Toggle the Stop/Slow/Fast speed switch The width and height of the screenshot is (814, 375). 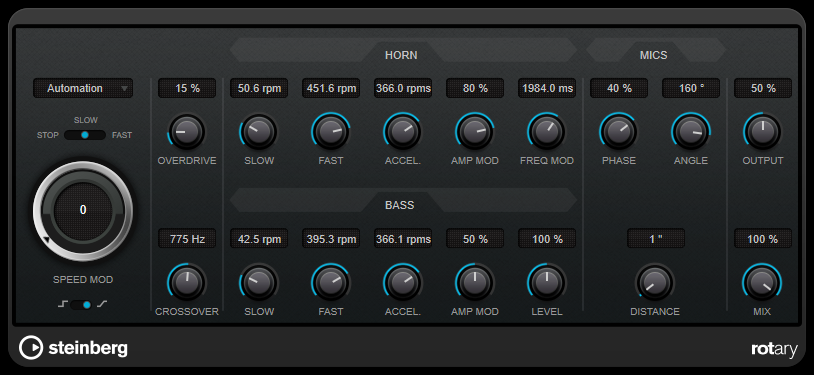(x=85, y=135)
